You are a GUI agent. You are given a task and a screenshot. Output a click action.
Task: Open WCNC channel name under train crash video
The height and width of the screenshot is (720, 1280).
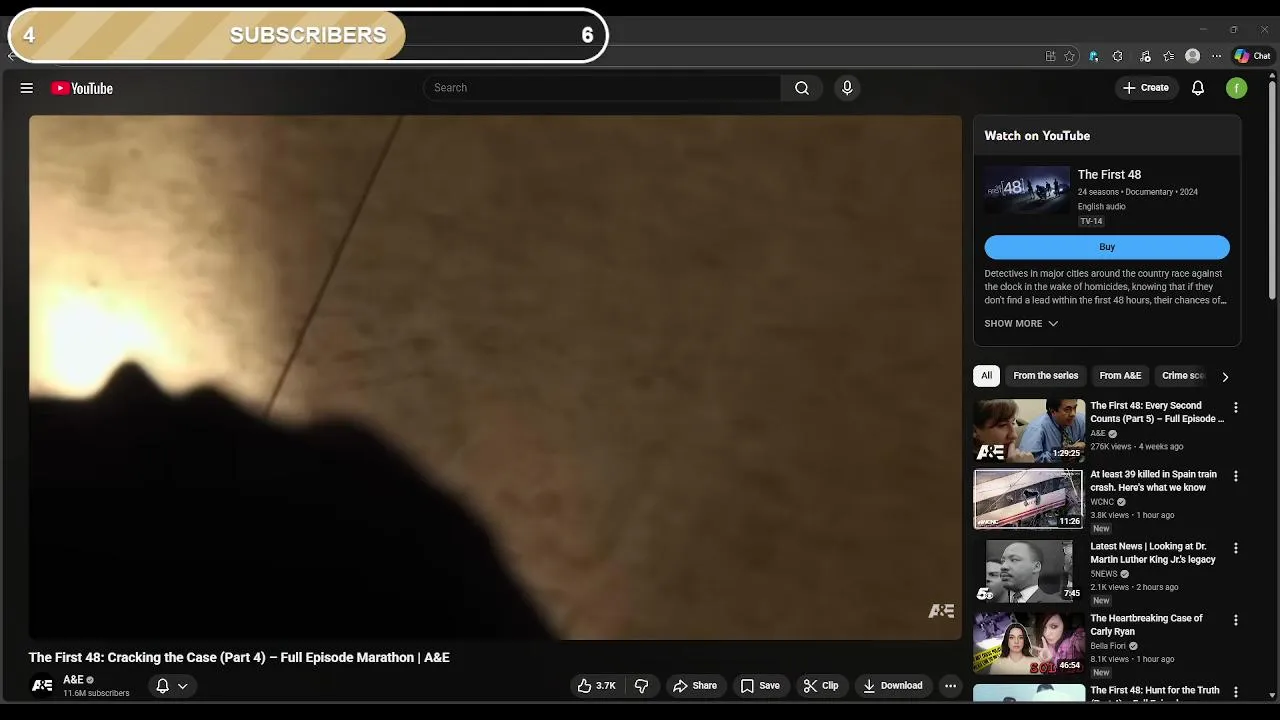[x=1102, y=502]
